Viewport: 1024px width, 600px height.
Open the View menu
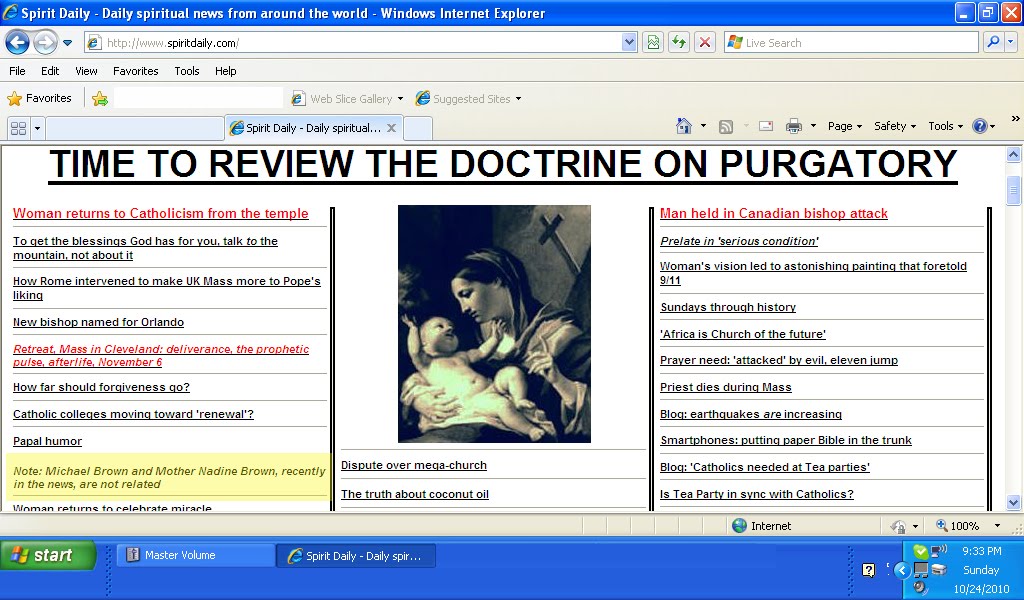point(86,71)
